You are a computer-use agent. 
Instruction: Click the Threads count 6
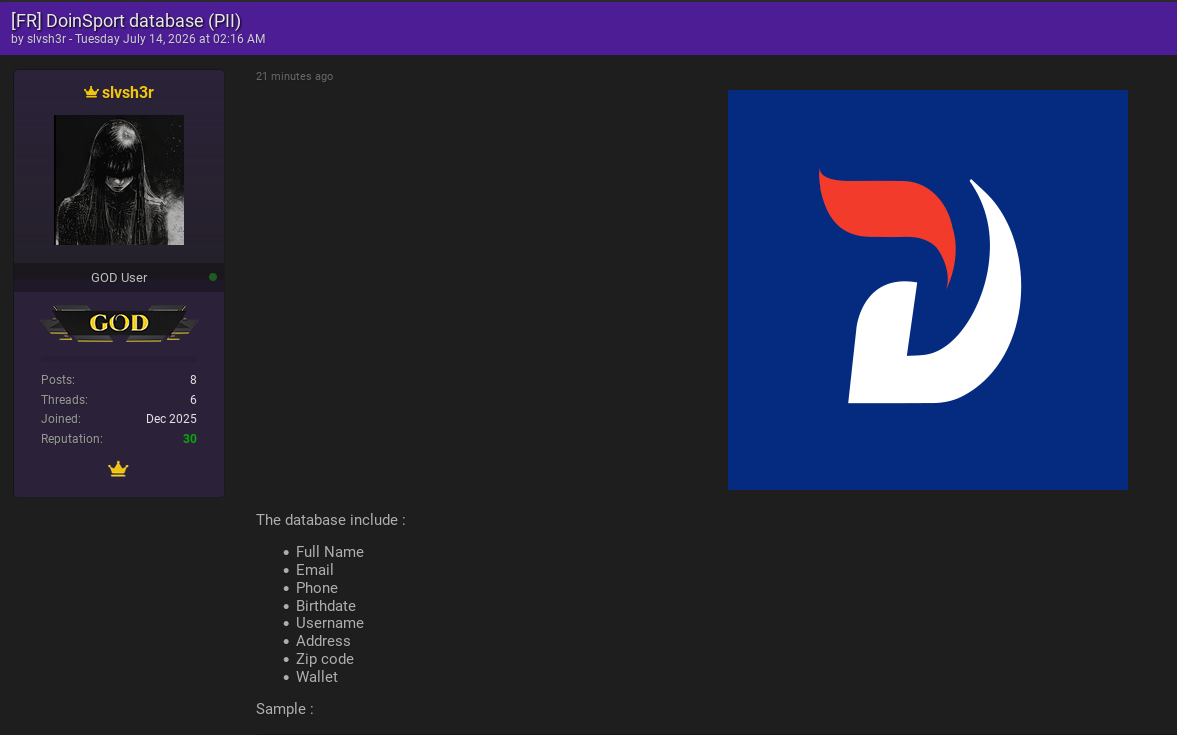click(193, 400)
